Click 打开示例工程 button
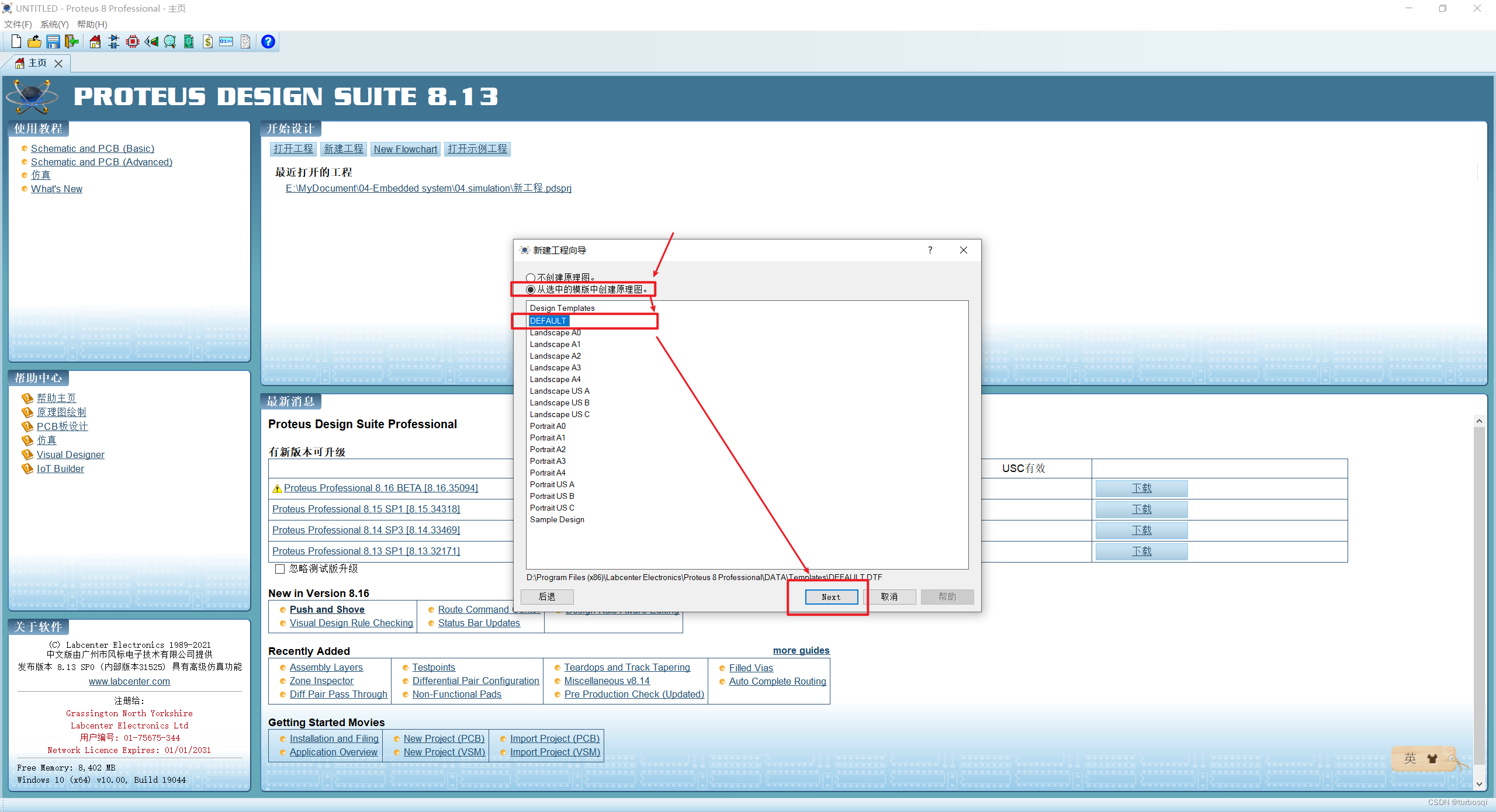 click(477, 149)
